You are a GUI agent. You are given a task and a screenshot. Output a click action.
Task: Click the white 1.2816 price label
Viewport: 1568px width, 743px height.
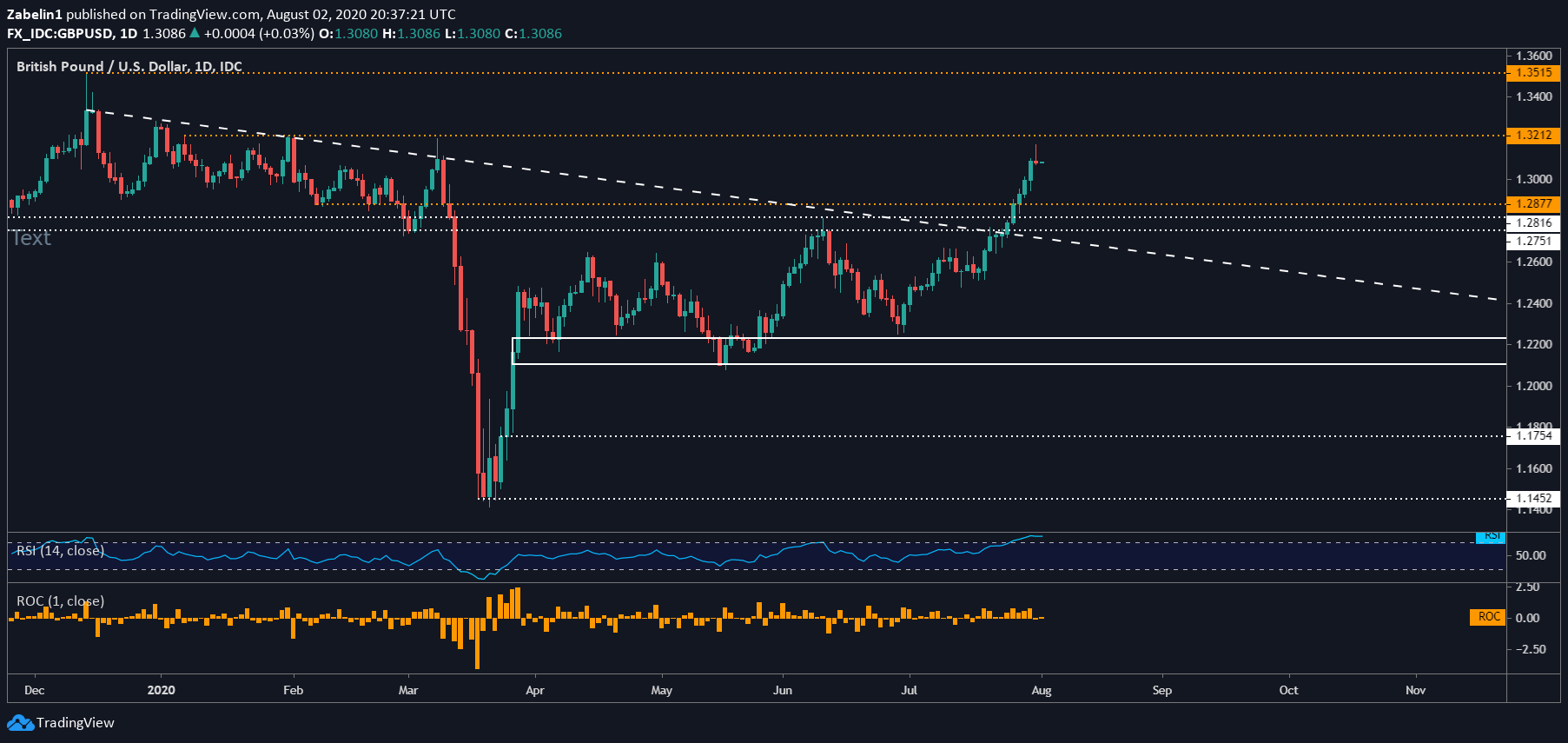pyautogui.click(x=1533, y=223)
